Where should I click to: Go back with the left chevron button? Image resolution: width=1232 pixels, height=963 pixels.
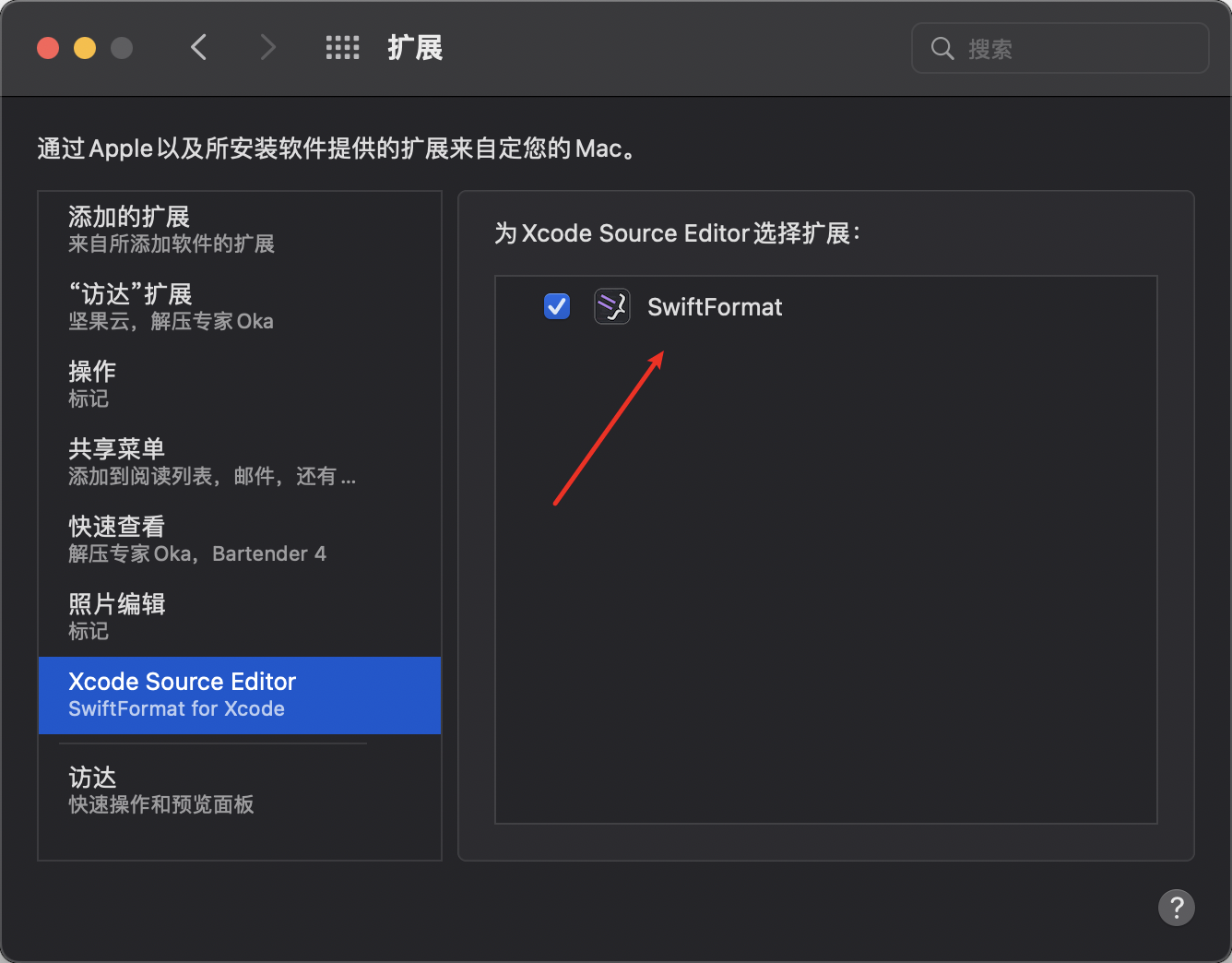[198, 47]
